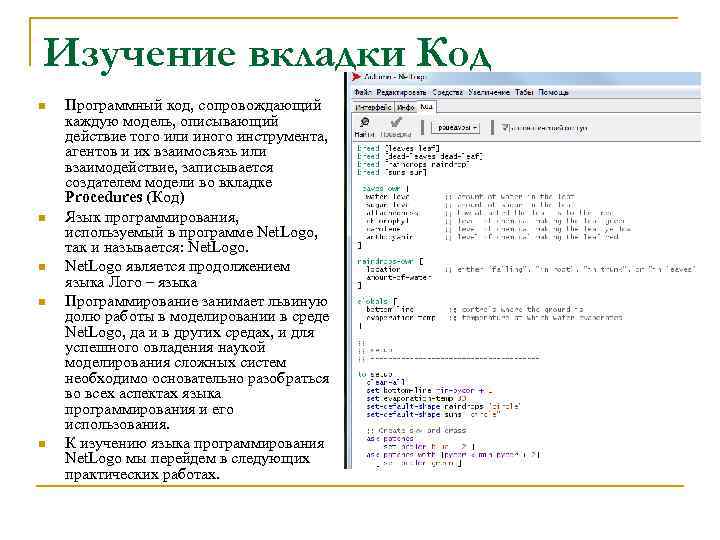
Task: Click the 'chlorophyll' variable line
Action: 388,221
